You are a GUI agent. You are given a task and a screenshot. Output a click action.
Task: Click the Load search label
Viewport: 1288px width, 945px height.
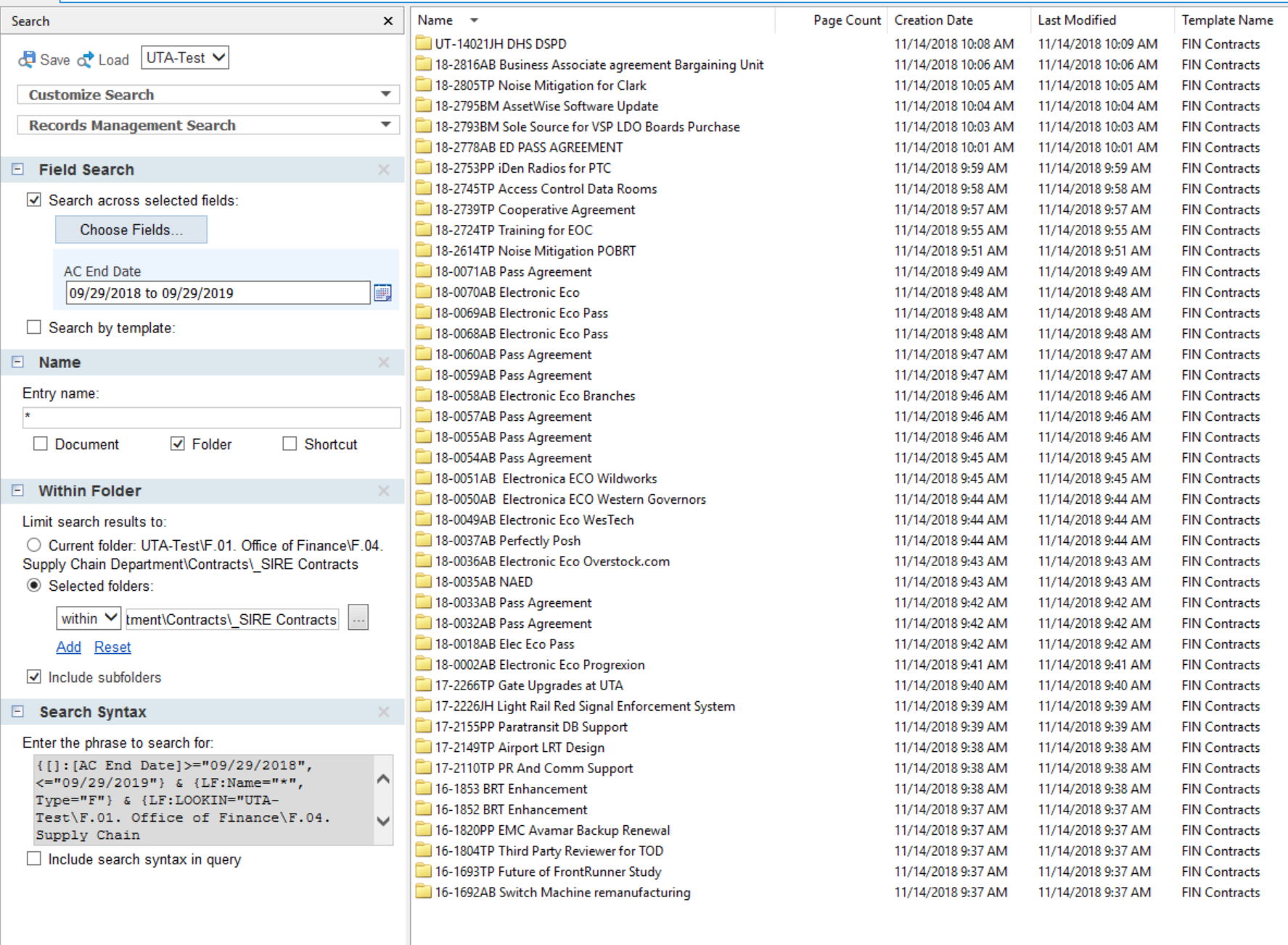click(x=114, y=60)
